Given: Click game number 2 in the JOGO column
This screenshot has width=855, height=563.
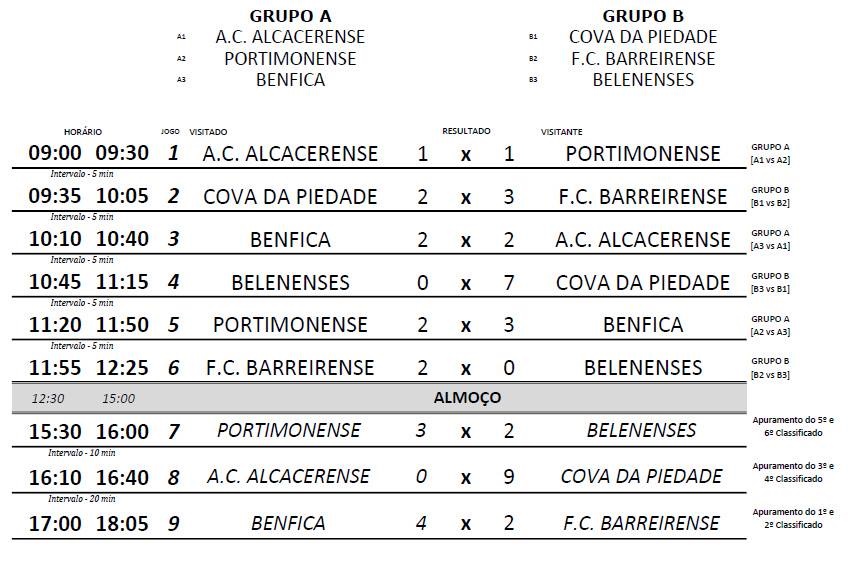Looking at the screenshot, I should [x=173, y=197].
